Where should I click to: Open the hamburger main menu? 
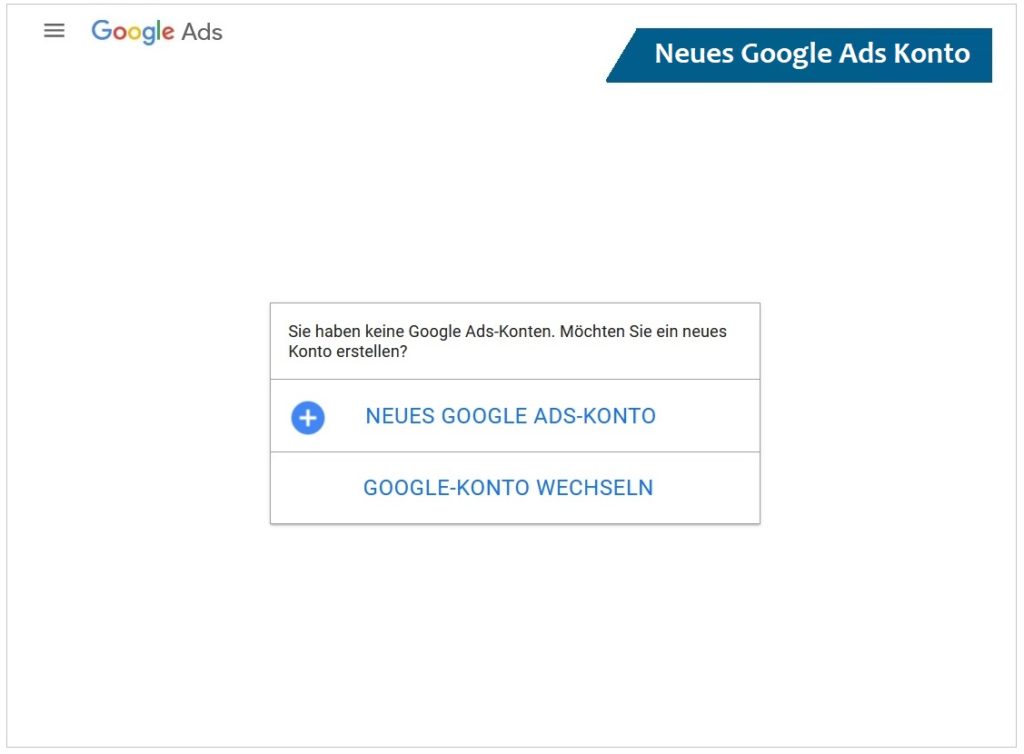(x=54, y=31)
